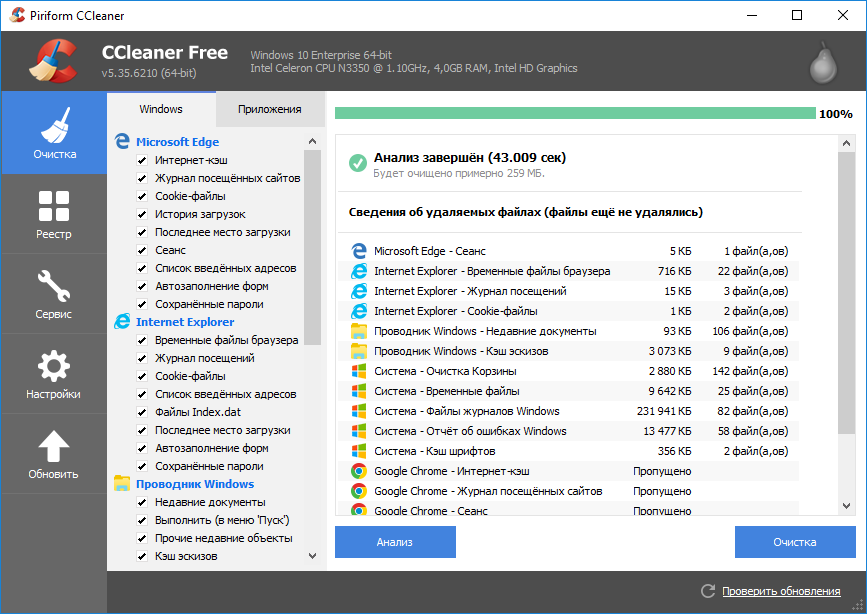Toggle Сохранённые пароли under Microsoft Edge

click(x=142, y=304)
